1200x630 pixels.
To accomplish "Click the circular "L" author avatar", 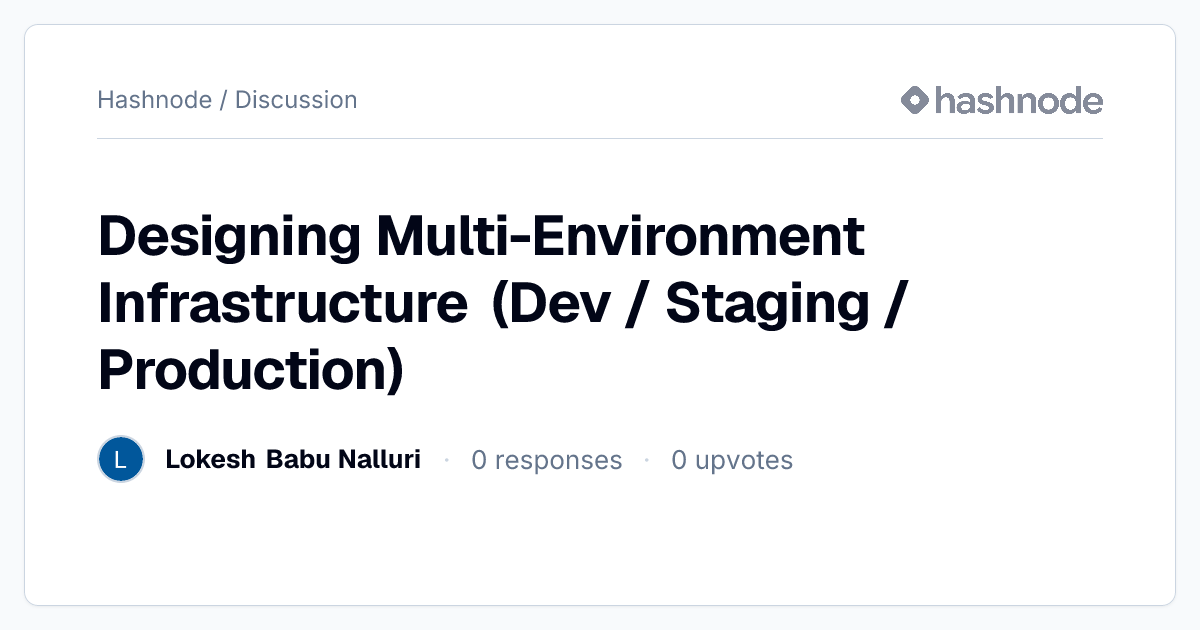I will tap(121, 460).
